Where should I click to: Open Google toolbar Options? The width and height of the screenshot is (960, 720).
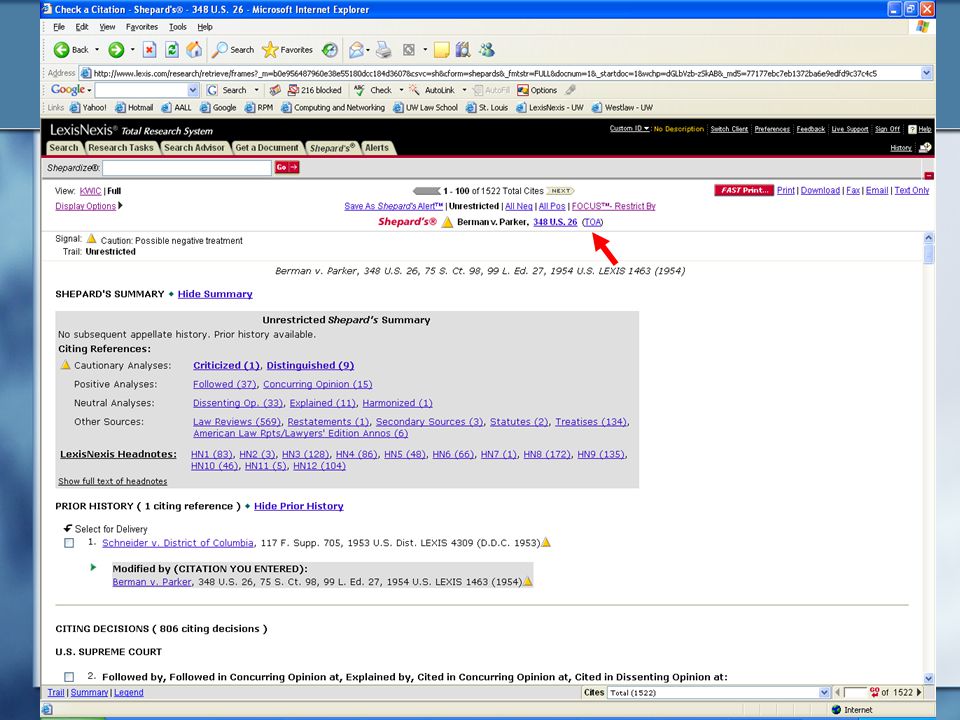[537, 90]
